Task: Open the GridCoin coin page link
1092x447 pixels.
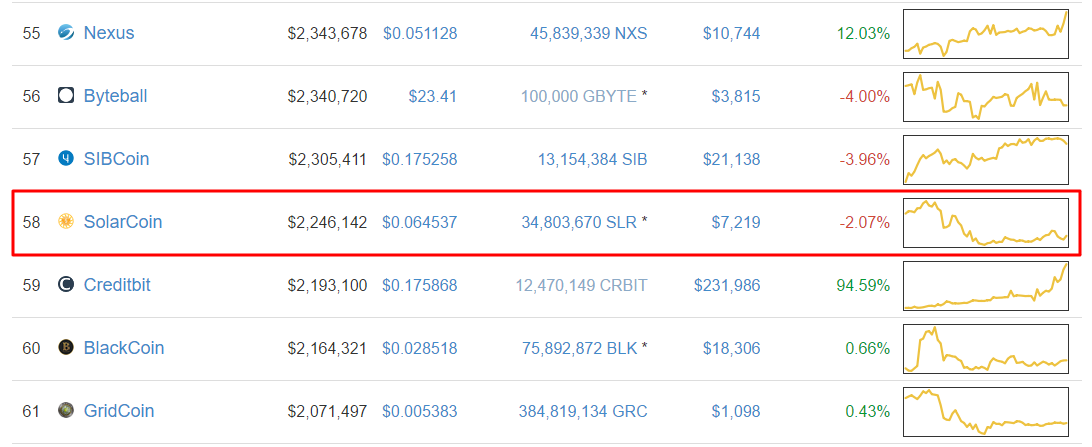Action: pyautogui.click(x=118, y=411)
